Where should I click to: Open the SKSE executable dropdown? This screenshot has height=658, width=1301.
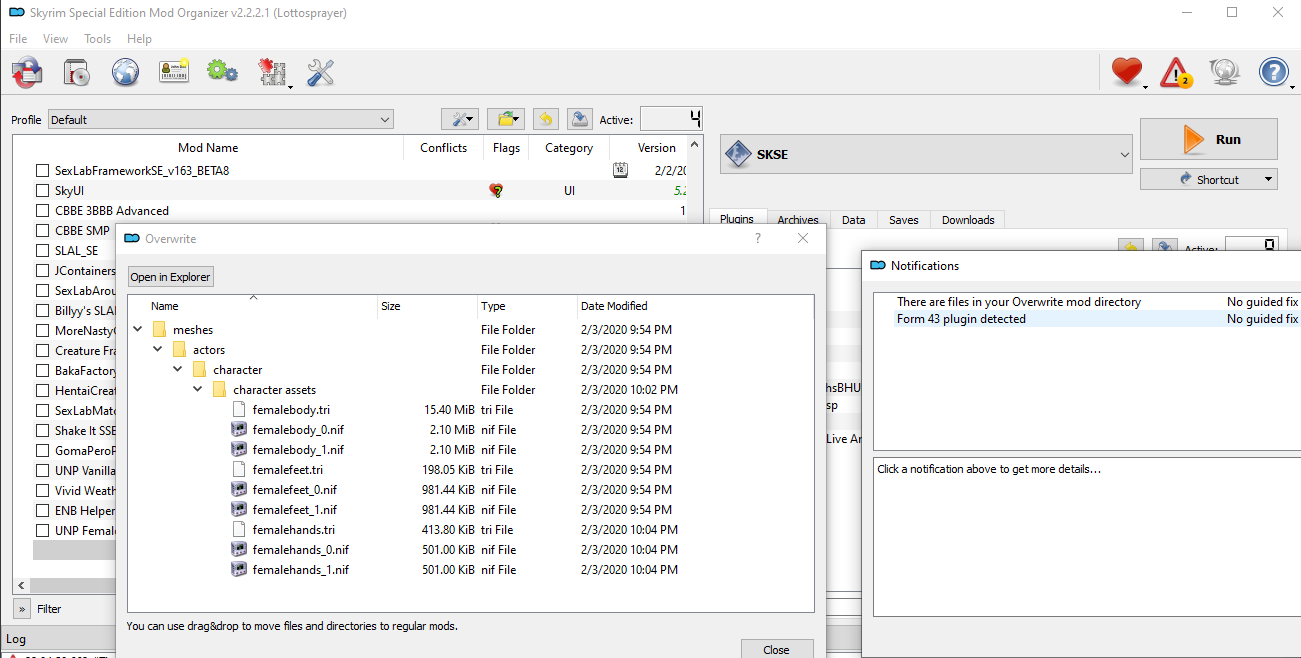click(x=926, y=155)
